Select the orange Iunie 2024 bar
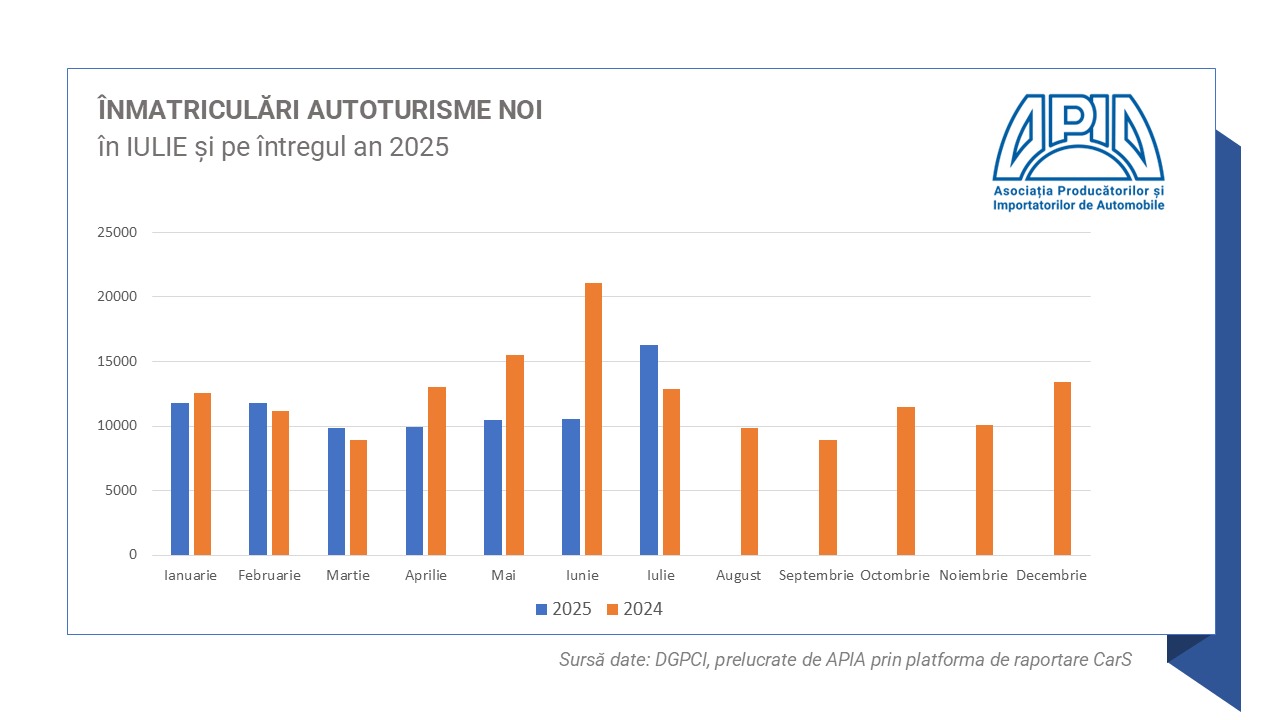The image size is (1280, 720). coord(593,419)
